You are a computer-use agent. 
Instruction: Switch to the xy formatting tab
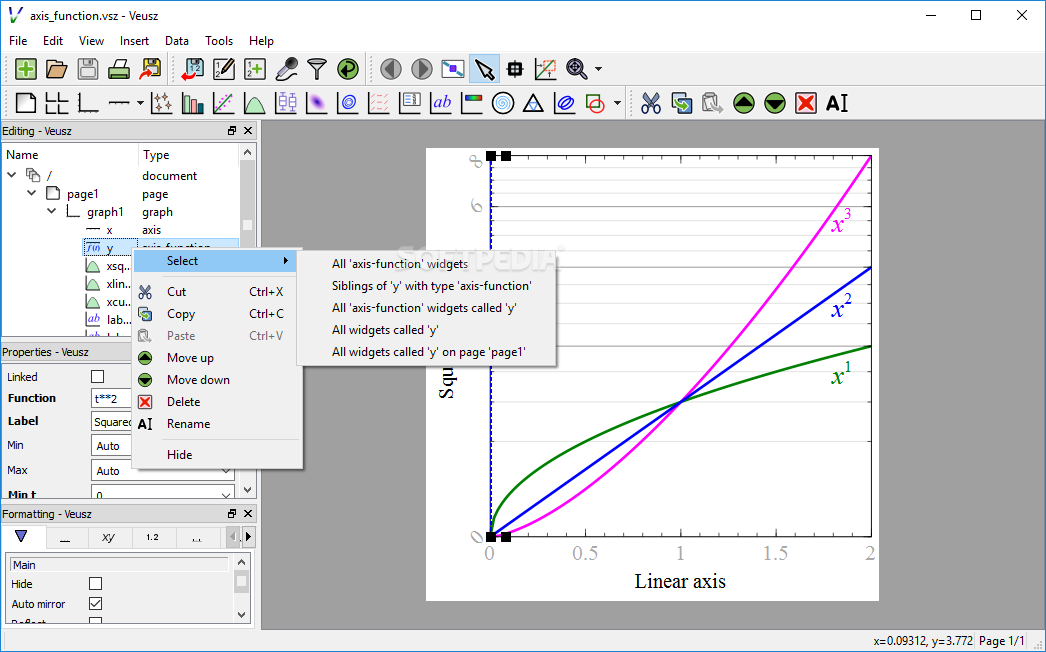click(109, 537)
